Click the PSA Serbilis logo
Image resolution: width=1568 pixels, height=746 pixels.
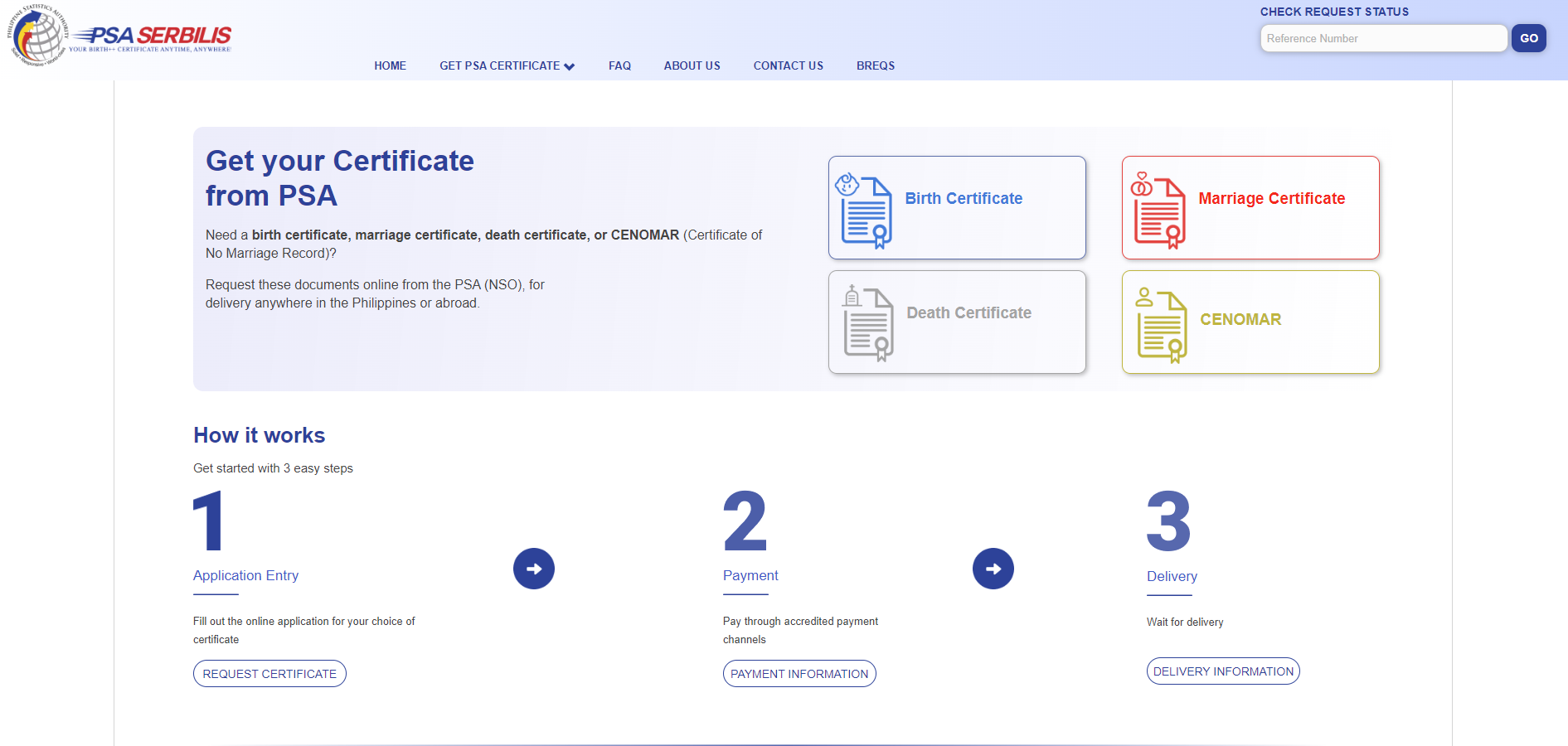pos(119,36)
